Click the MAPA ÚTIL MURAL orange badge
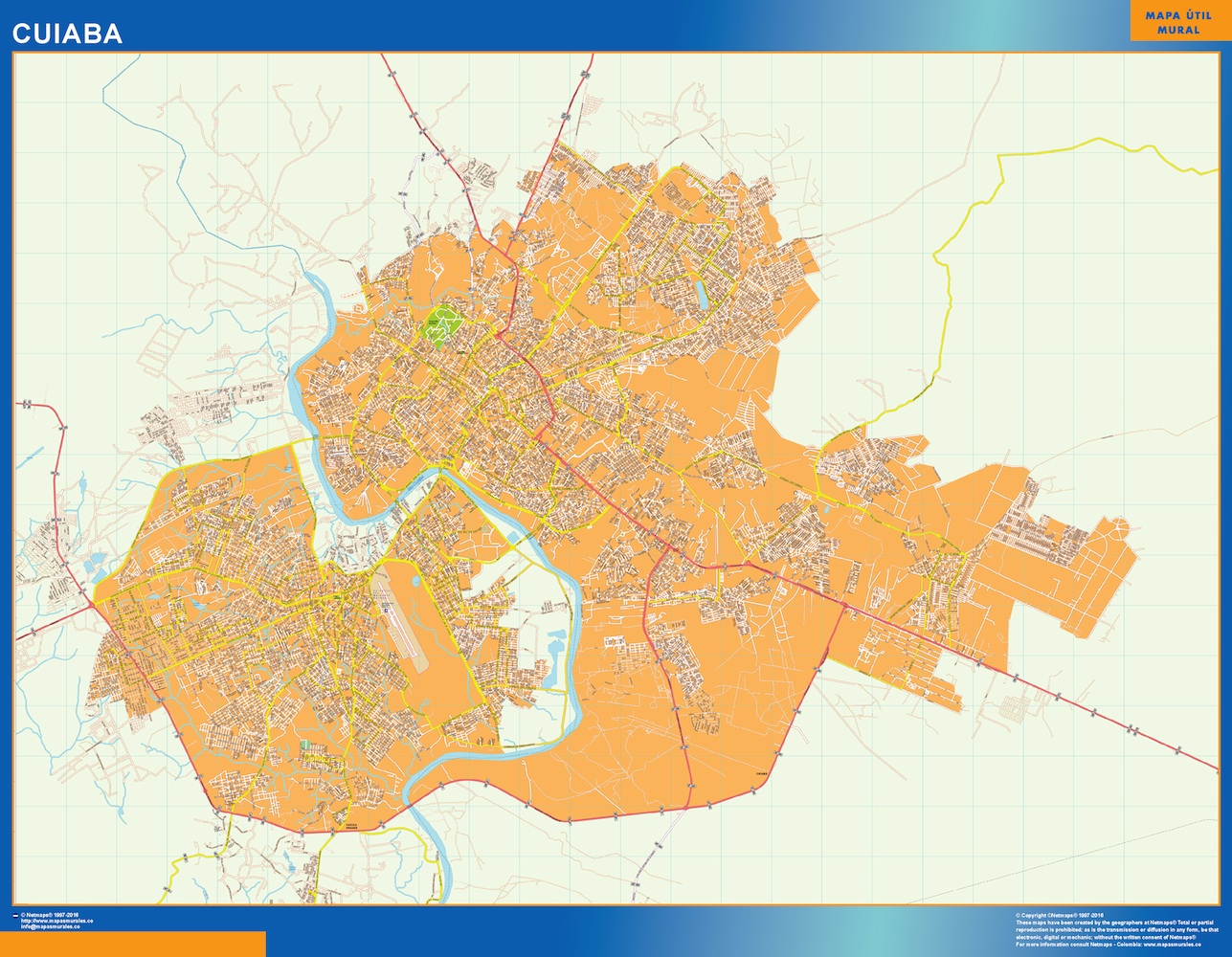The width and height of the screenshot is (1232, 957). coord(1177,23)
